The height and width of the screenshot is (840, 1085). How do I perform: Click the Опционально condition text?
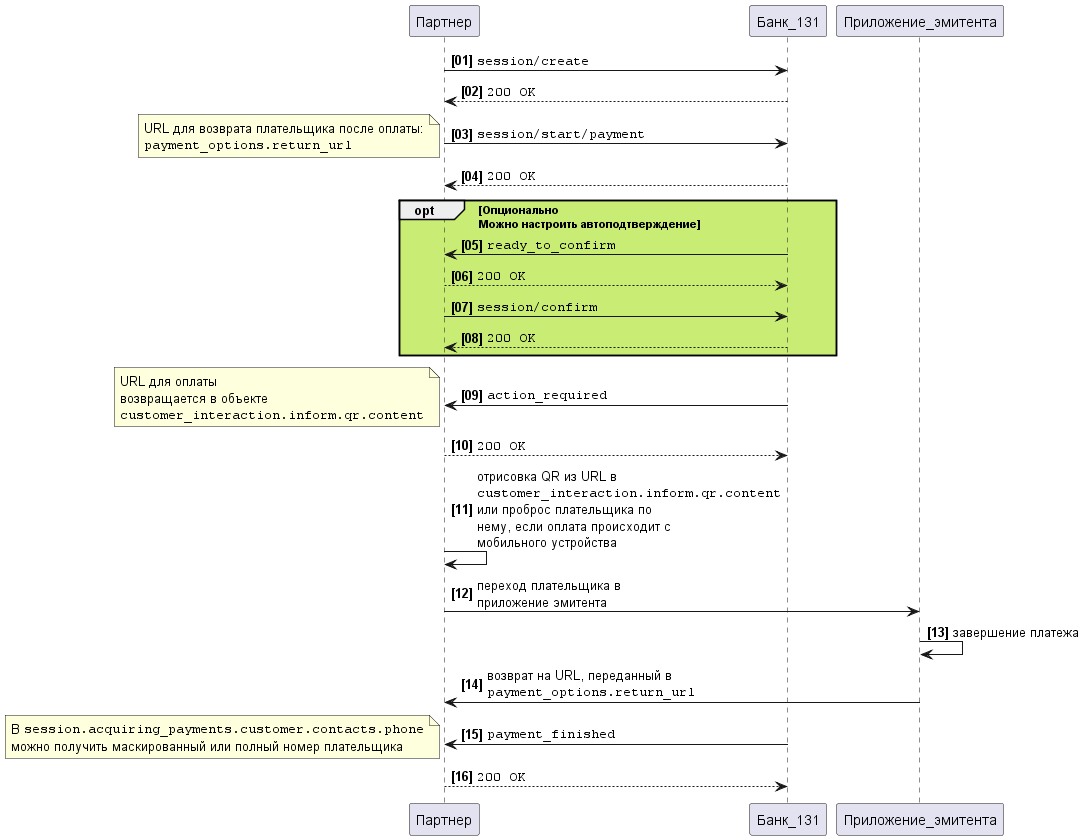[518, 210]
